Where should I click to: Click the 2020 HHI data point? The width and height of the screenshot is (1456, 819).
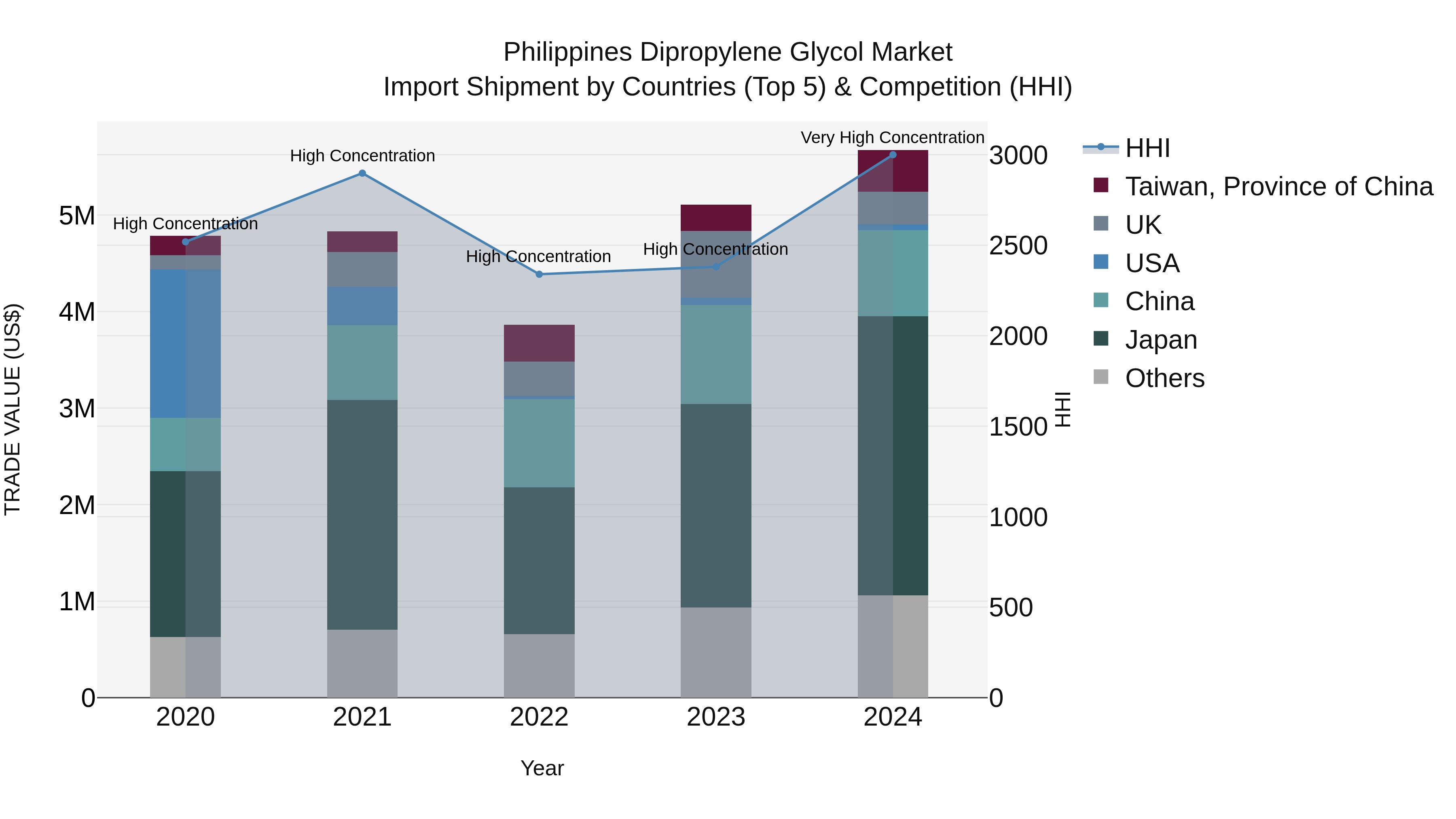coord(185,242)
